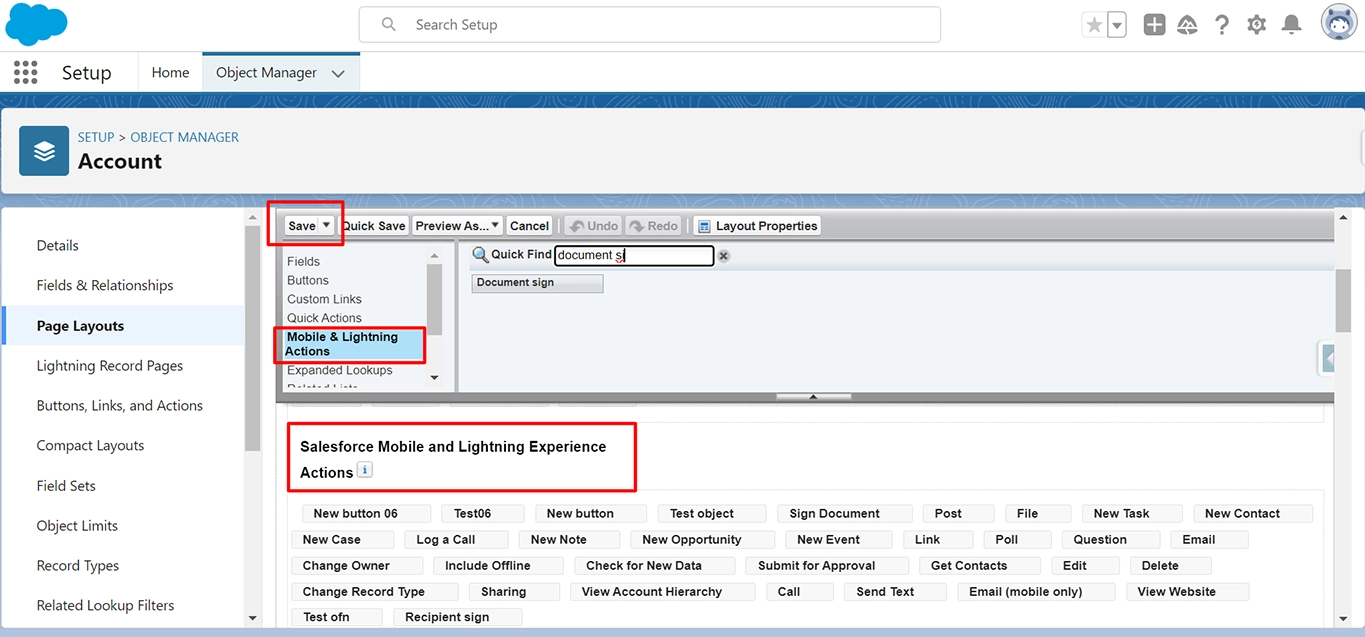
Task: Follow the OBJECT MANAGER breadcrumb link
Action: pos(185,137)
